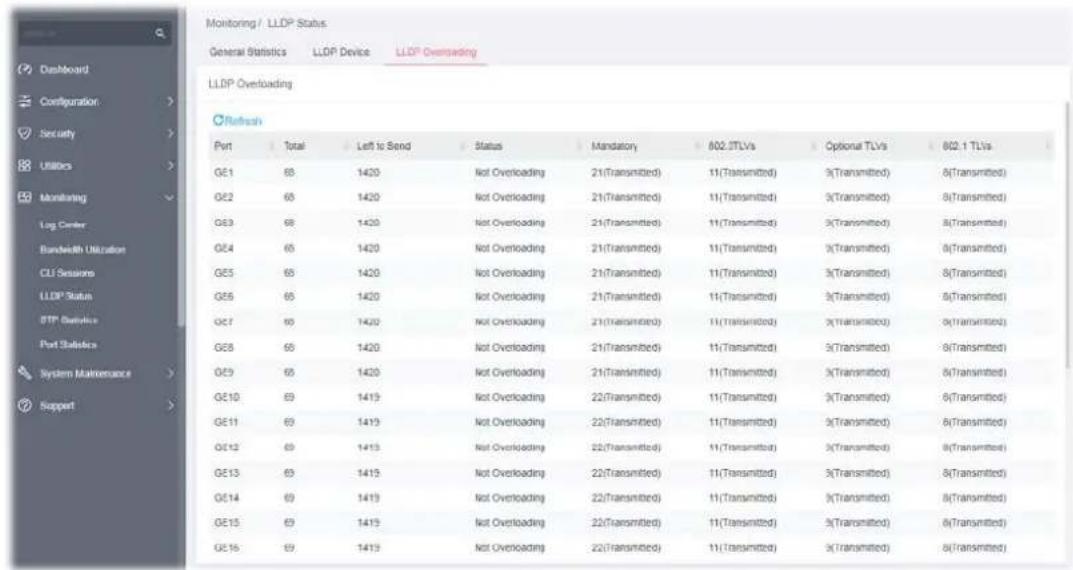Sort by Total column header

(x=294, y=146)
